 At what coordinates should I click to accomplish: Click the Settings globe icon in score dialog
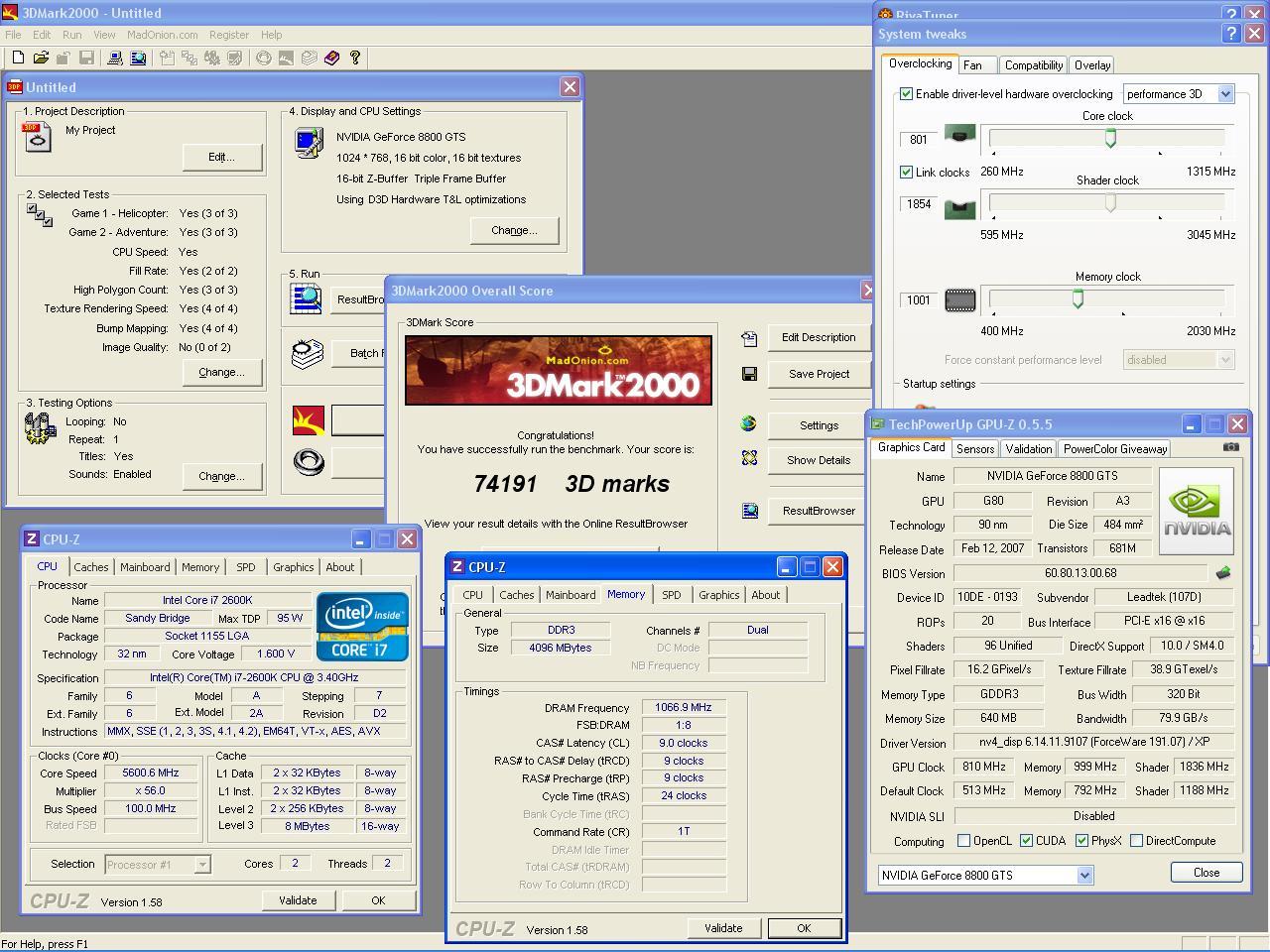coord(749,423)
